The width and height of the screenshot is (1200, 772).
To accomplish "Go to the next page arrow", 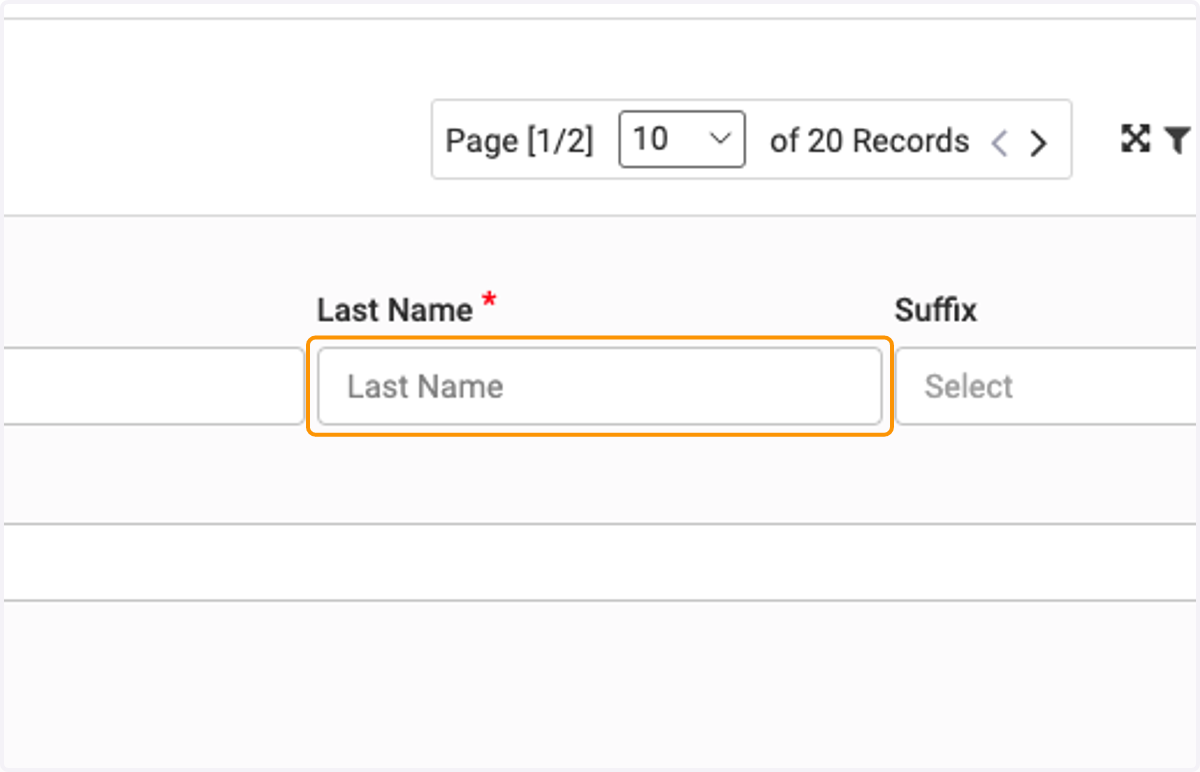I will point(1038,142).
